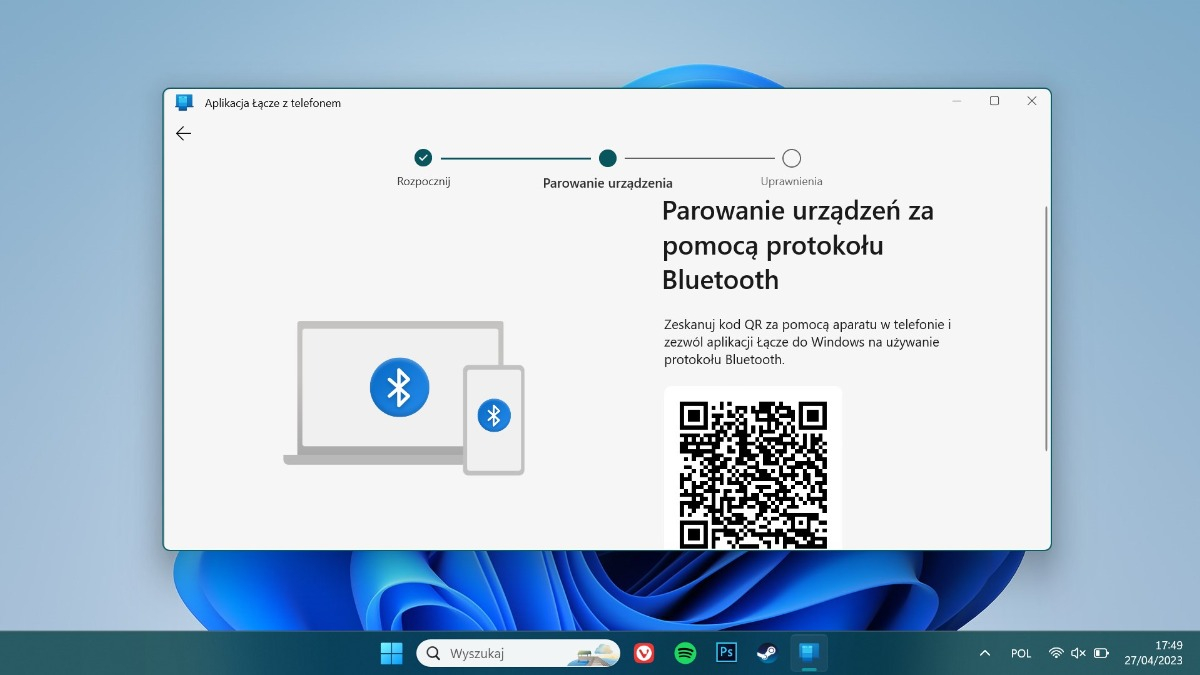Click the active Łącze z telefonem taskbar icon
The height and width of the screenshot is (675, 1200).
(808, 652)
